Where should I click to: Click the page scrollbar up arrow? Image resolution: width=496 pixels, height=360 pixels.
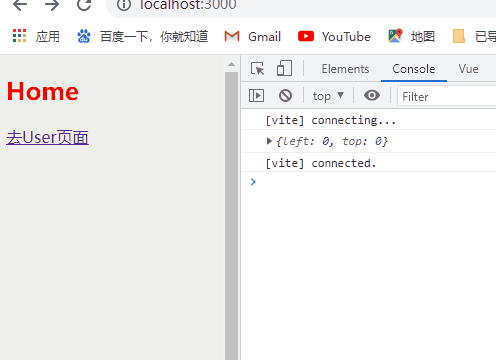coord(231,64)
